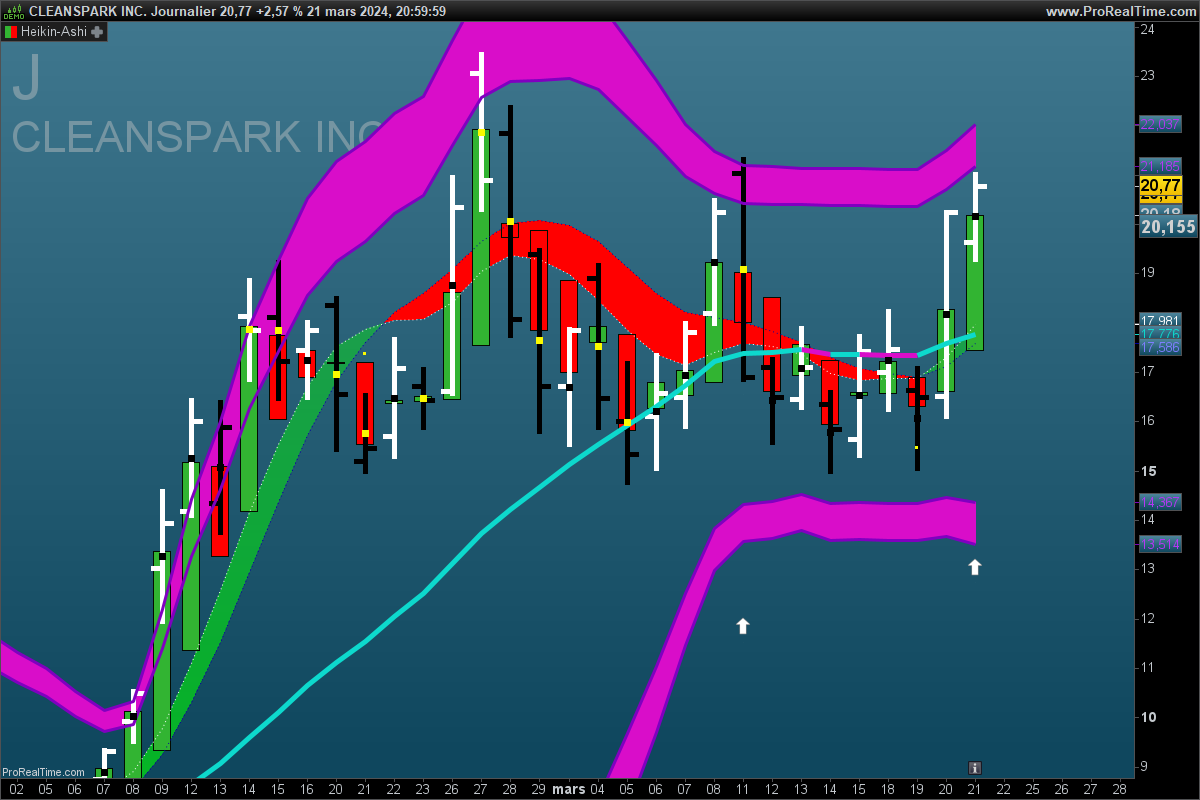The image size is (1200, 800).
Task: Click the white 17,981 value label
Action: coord(1160,321)
